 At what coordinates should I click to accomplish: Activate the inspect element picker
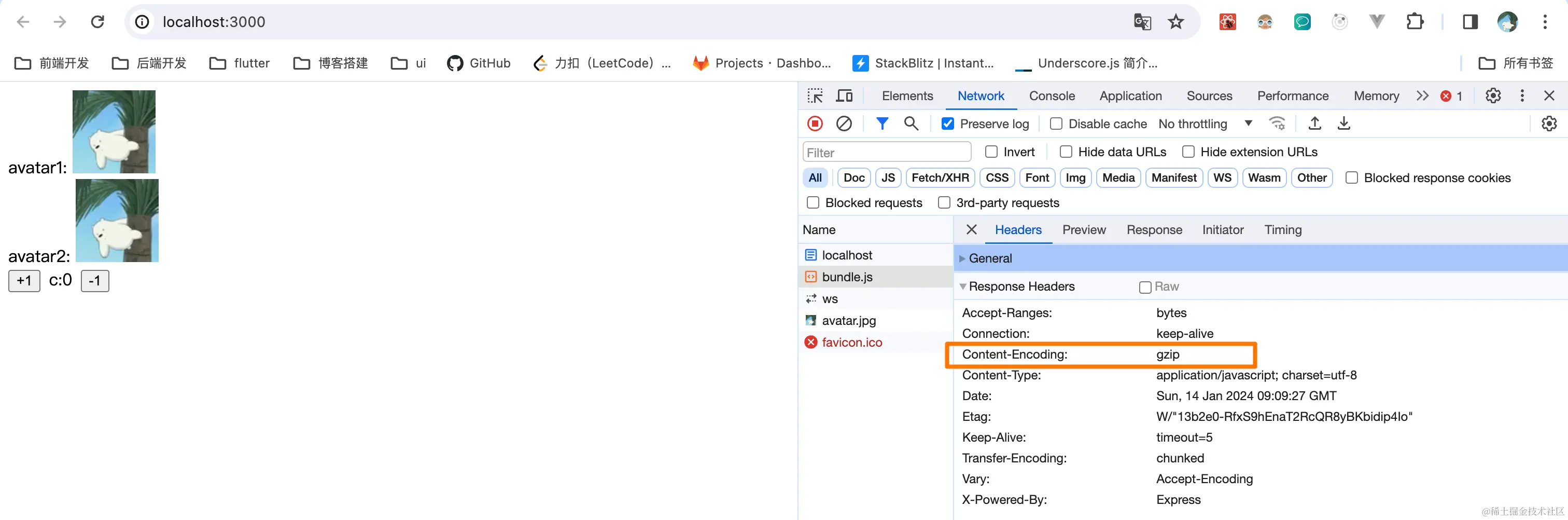click(815, 95)
